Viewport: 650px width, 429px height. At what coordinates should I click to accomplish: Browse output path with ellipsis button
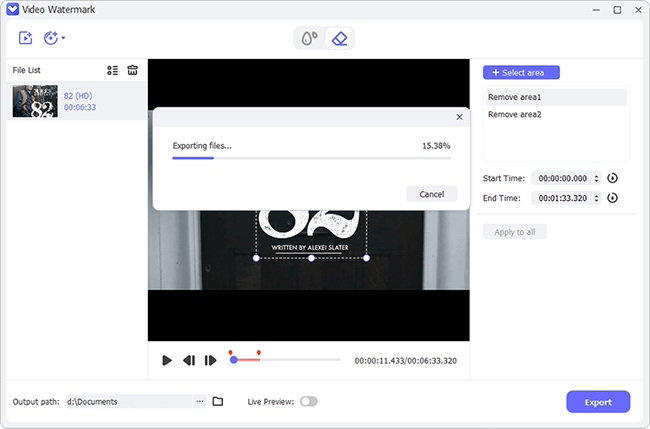(200, 402)
